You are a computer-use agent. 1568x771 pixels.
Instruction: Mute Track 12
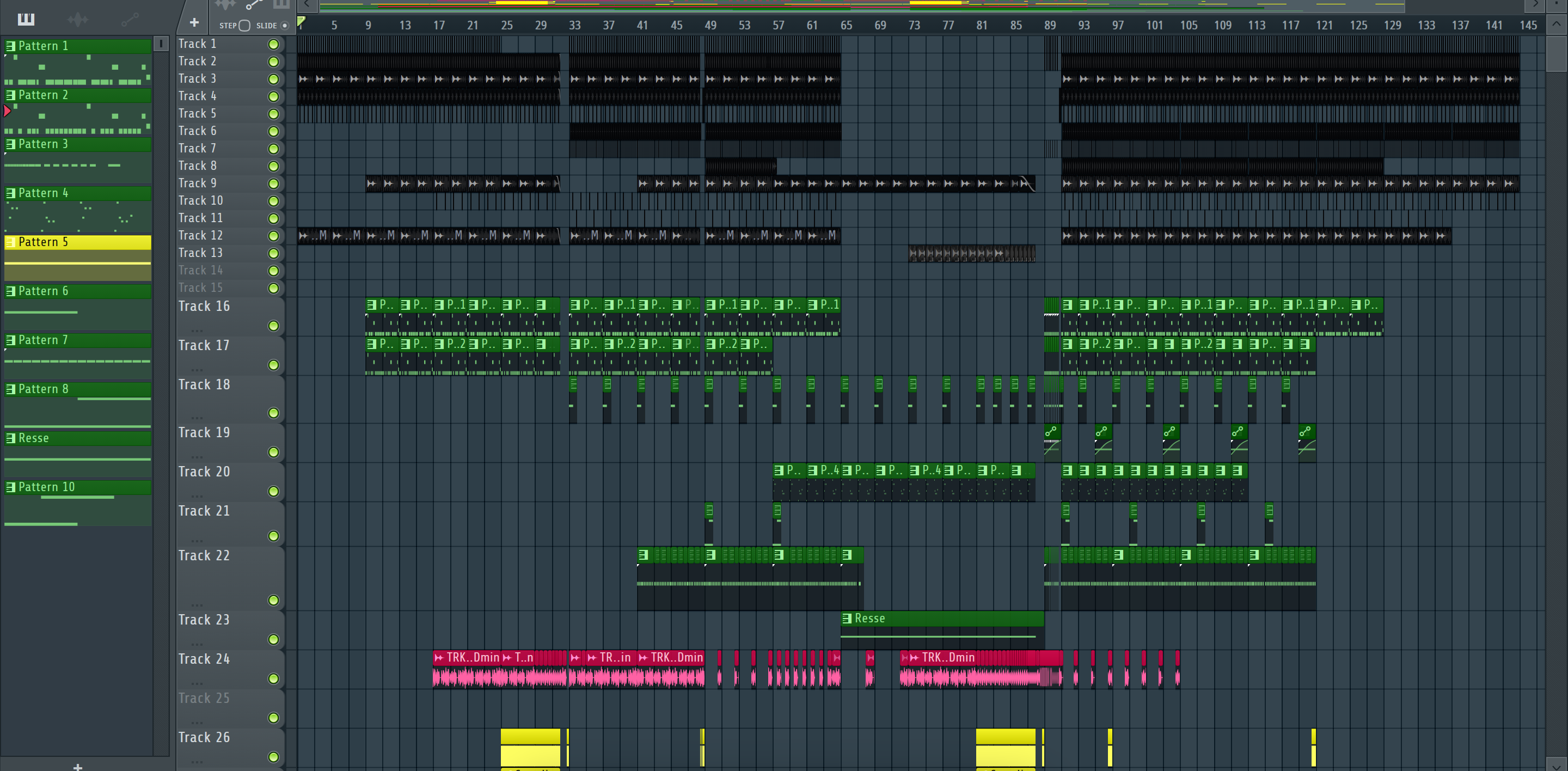273,236
